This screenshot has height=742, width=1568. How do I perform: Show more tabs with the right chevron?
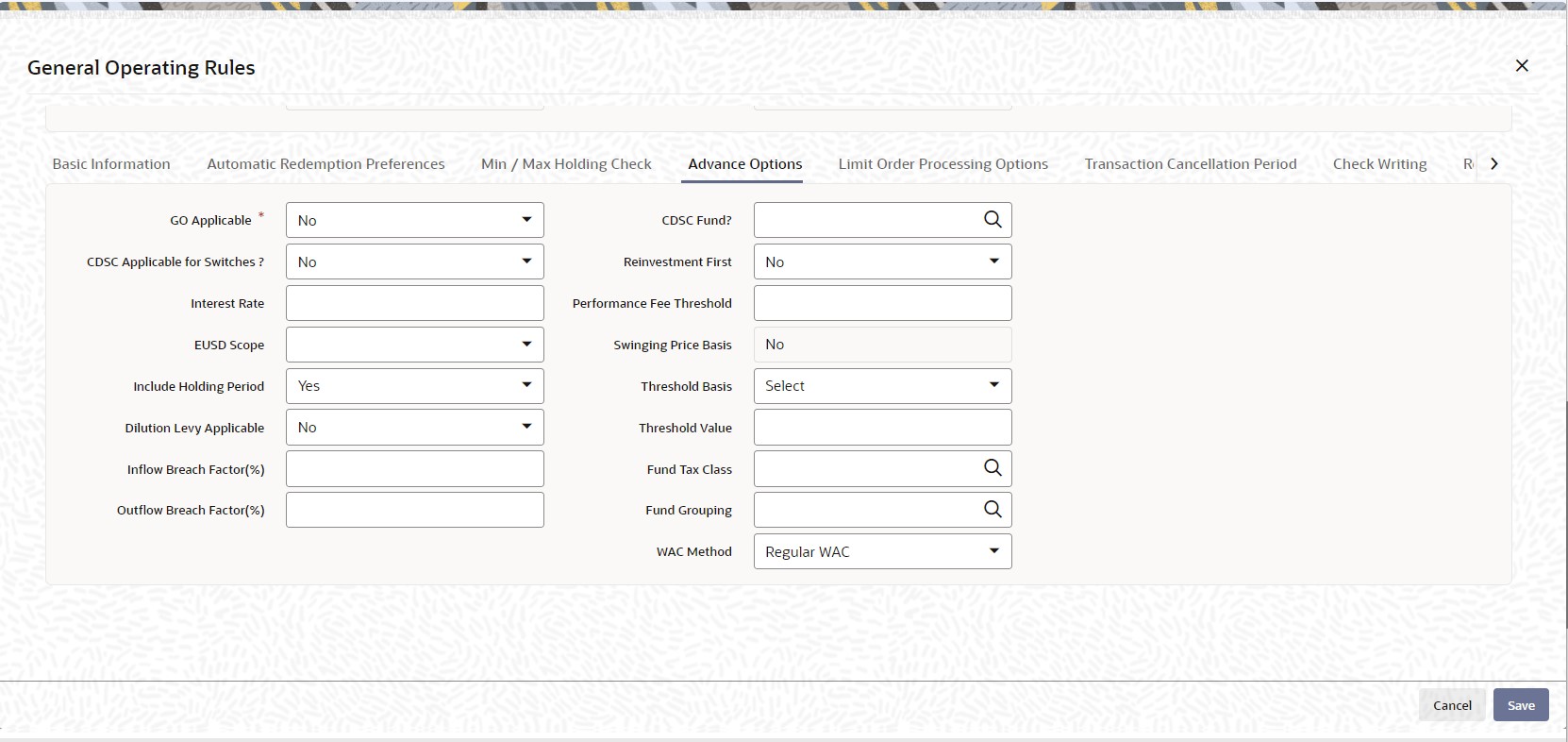(x=1493, y=163)
